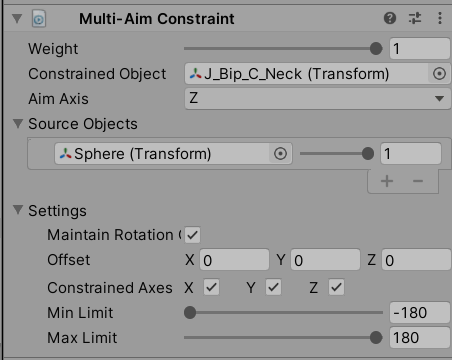Remove source object with minus button
The image size is (452, 360).
[x=418, y=181]
